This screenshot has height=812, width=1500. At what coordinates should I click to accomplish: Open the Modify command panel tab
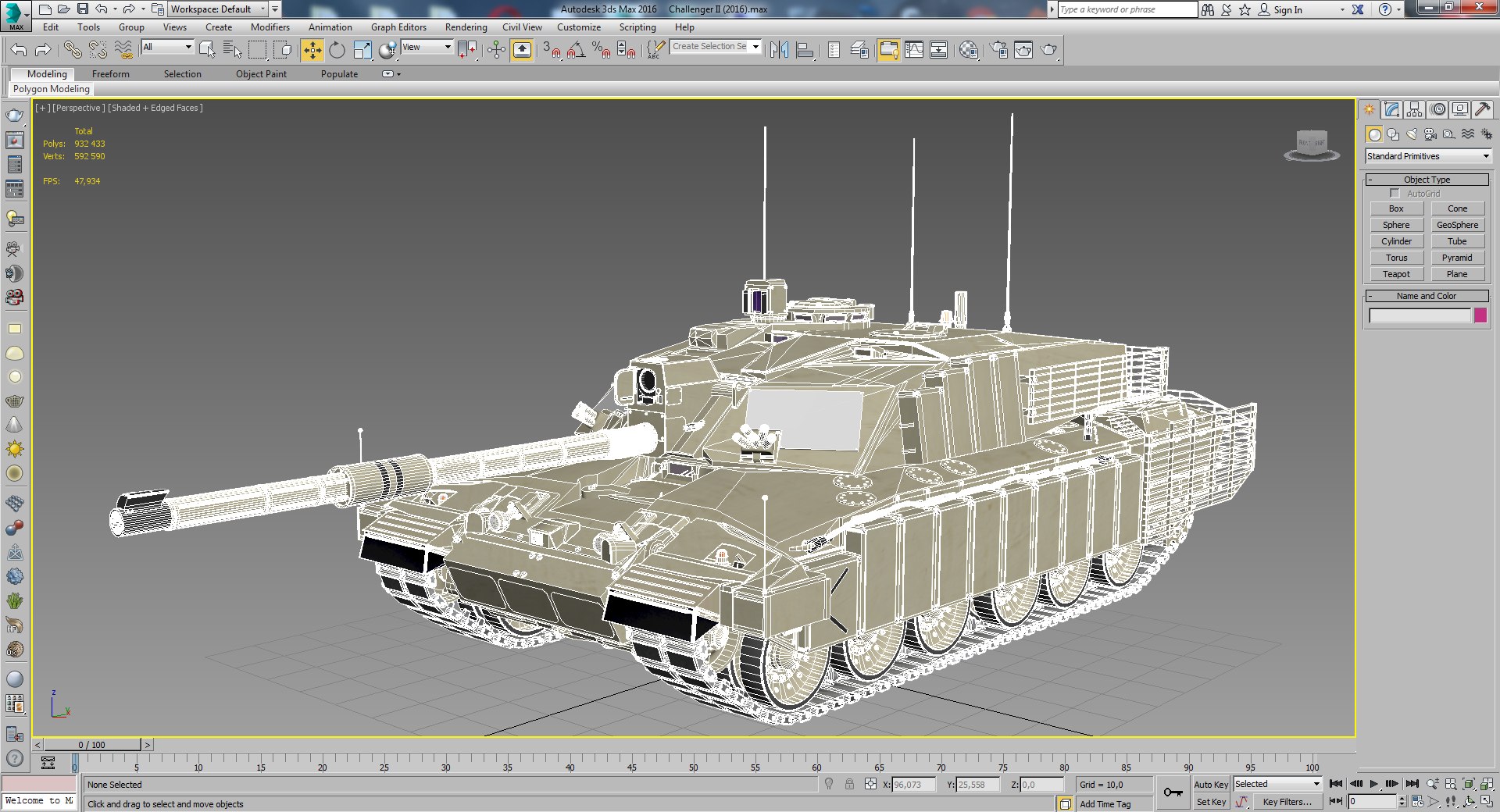(x=1391, y=109)
